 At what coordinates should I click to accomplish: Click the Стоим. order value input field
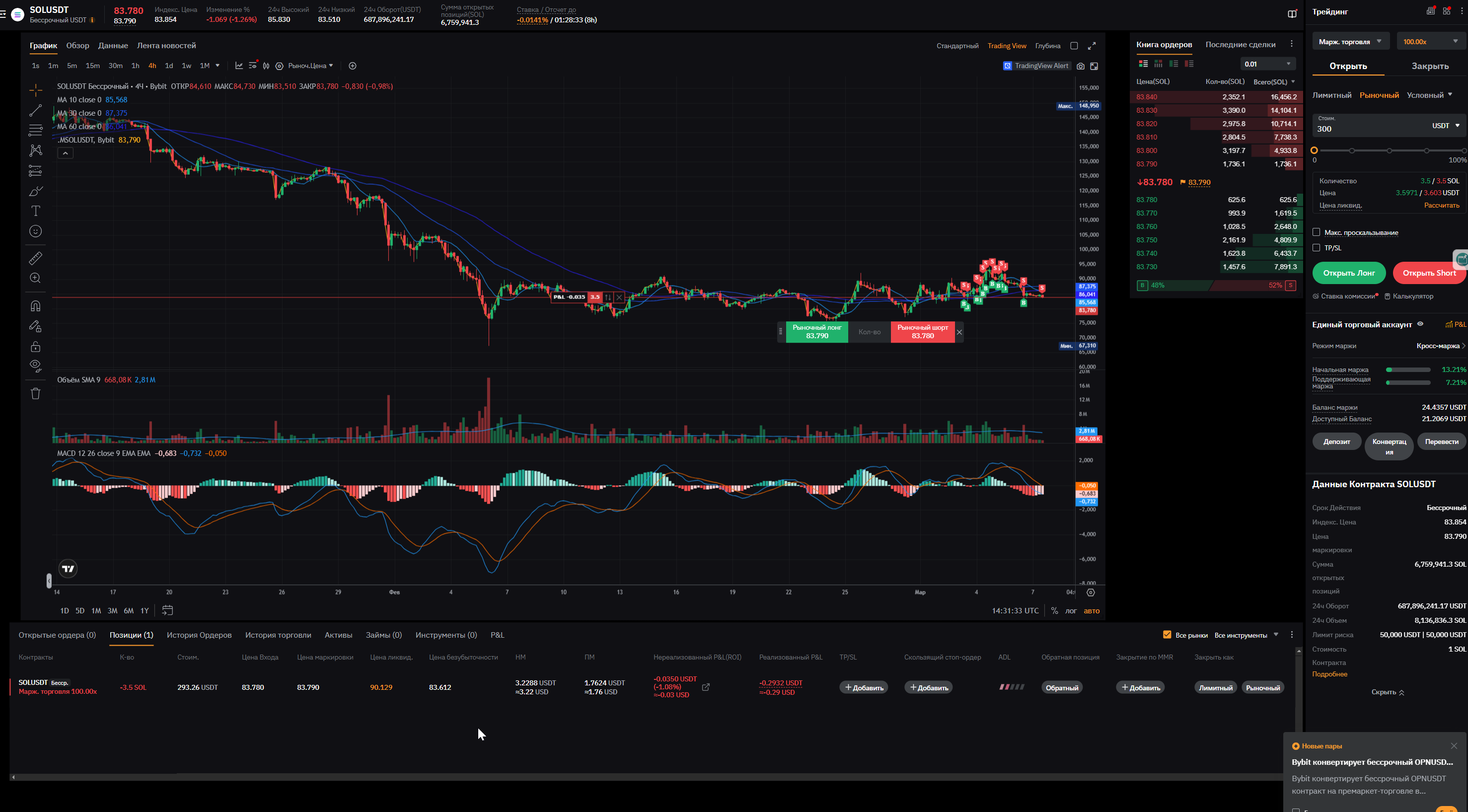[x=1368, y=129]
